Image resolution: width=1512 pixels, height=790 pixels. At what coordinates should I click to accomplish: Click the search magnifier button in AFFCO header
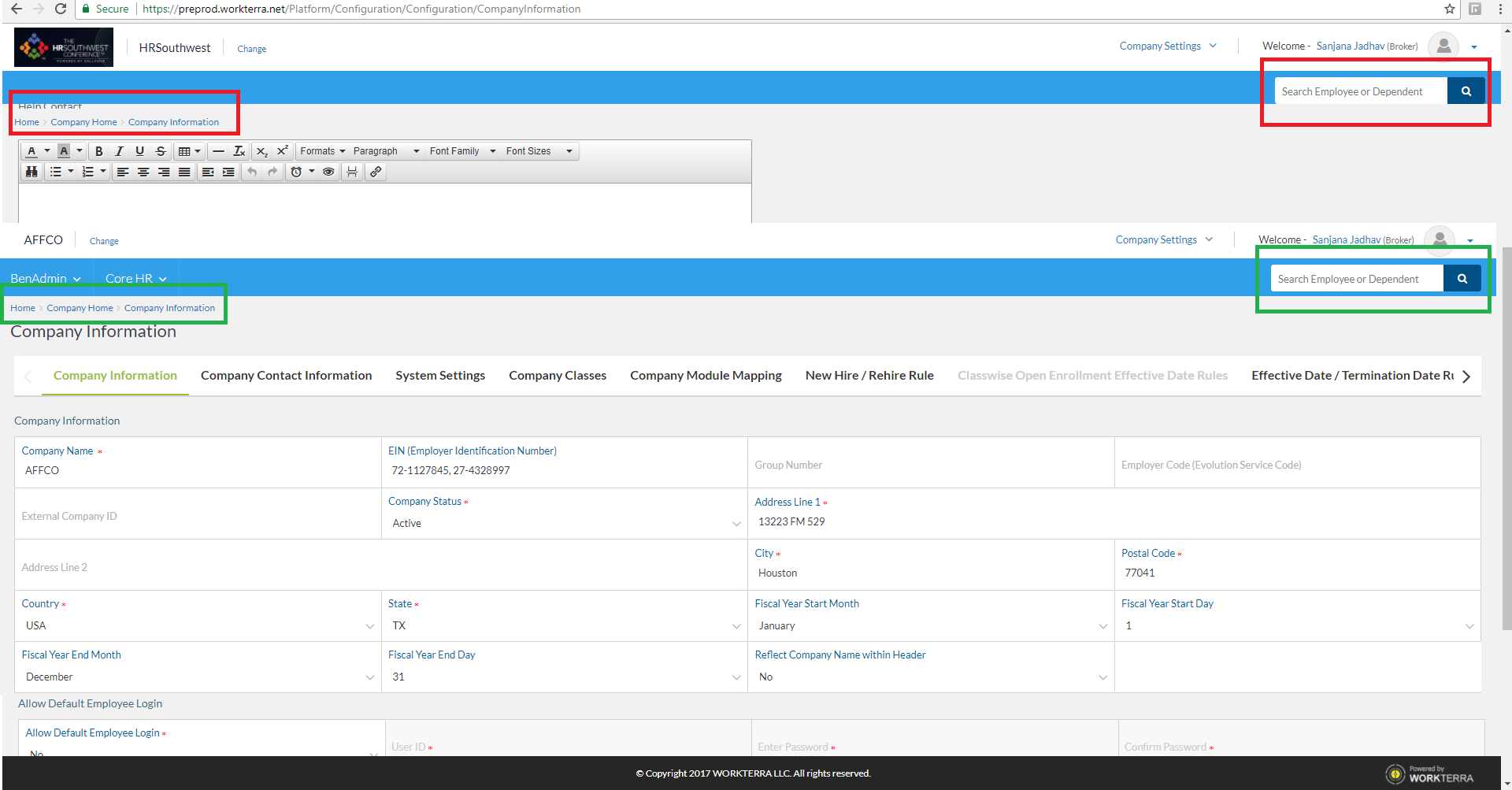pos(1462,279)
